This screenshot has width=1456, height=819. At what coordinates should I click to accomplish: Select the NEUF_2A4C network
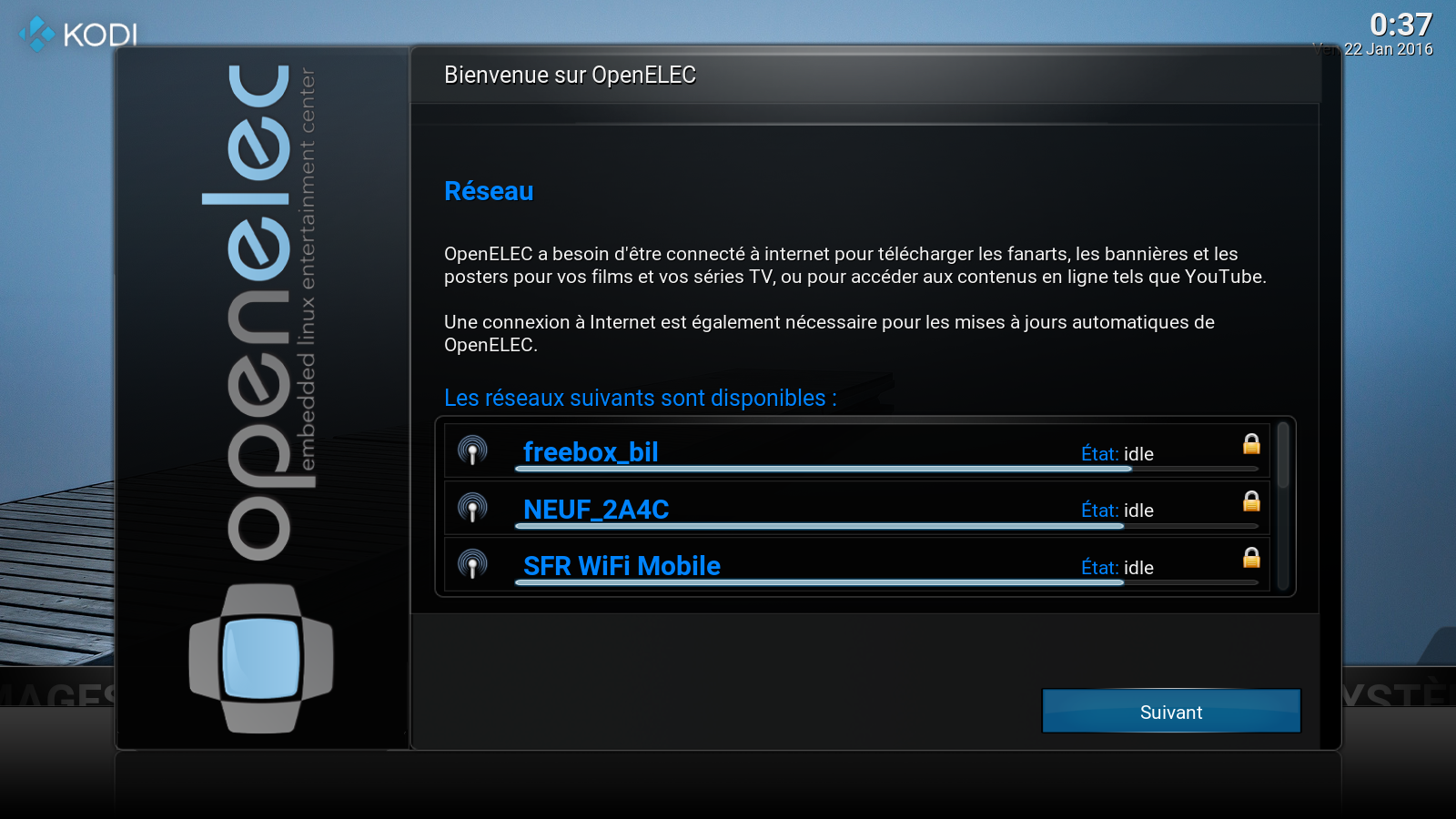click(856, 507)
